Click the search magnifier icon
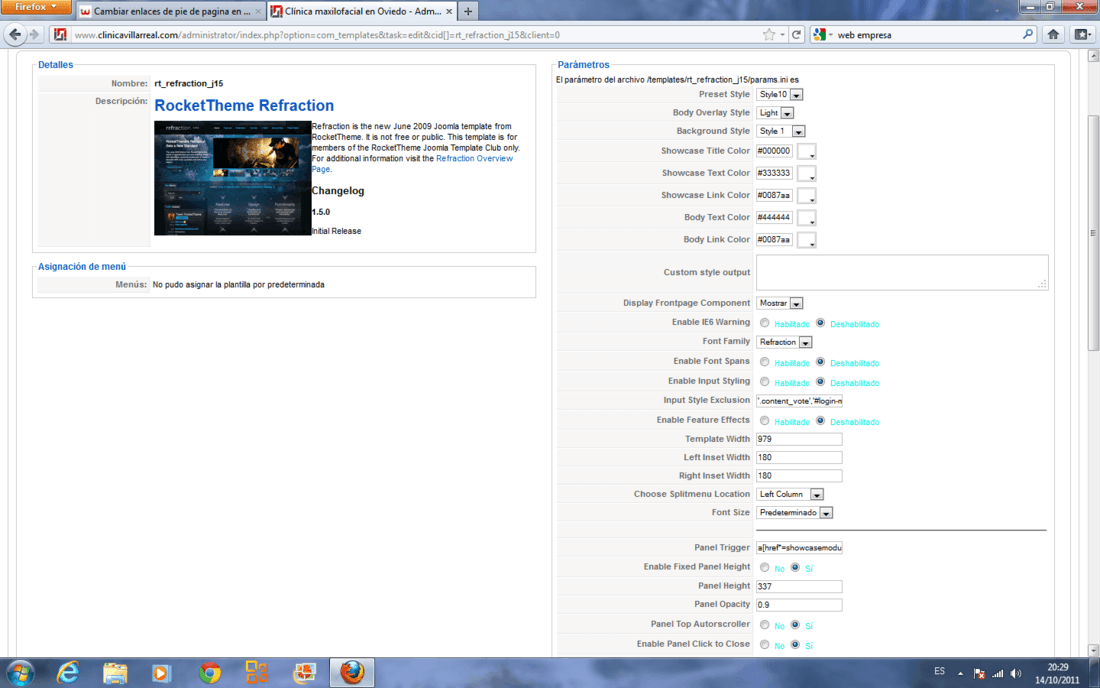1100x688 pixels. (x=1028, y=34)
